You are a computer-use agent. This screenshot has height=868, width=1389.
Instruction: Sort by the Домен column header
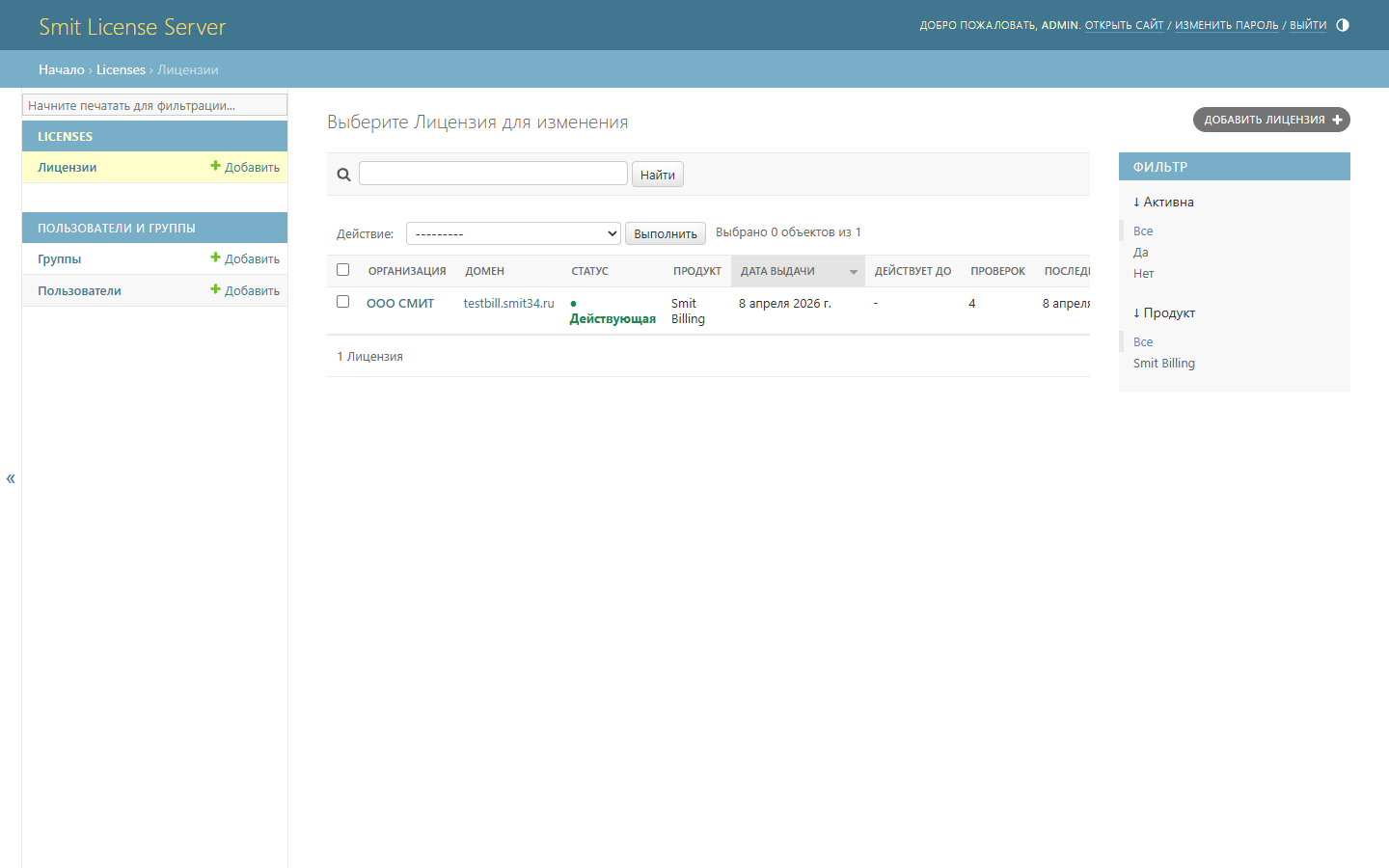[484, 271]
